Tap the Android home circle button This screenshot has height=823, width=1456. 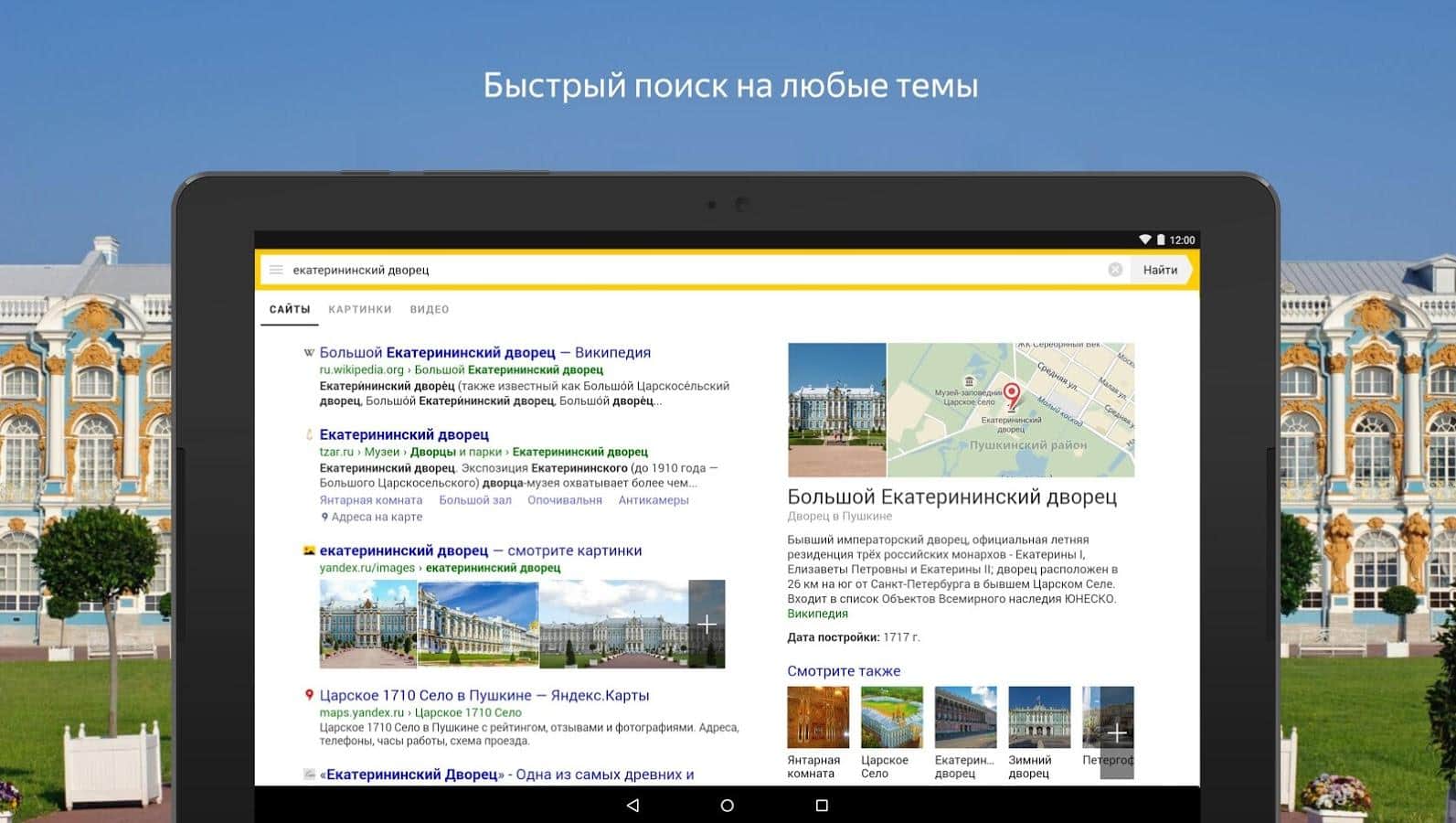(x=728, y=806)
